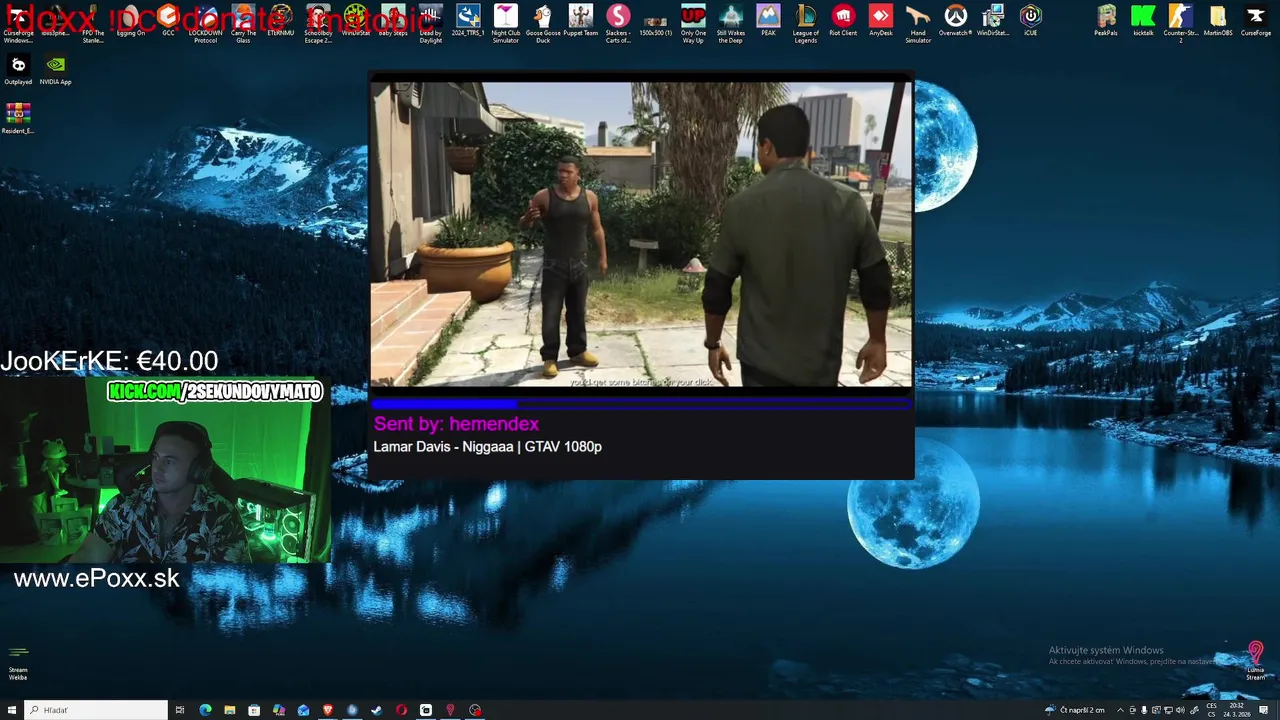This screenshot has height=720, width=1280.
Task: Launch Schoolboy Escape 2 shortcut
Action: pos(318,23)
